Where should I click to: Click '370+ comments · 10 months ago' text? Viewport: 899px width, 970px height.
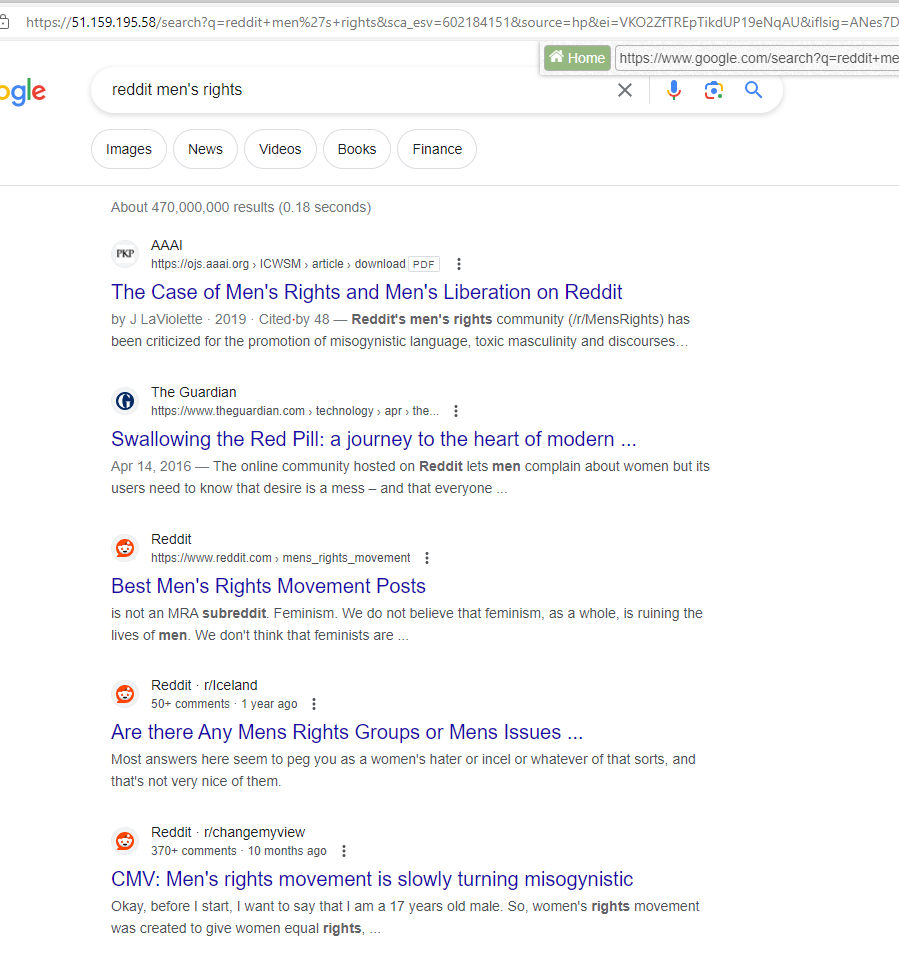tap(239, 851)
